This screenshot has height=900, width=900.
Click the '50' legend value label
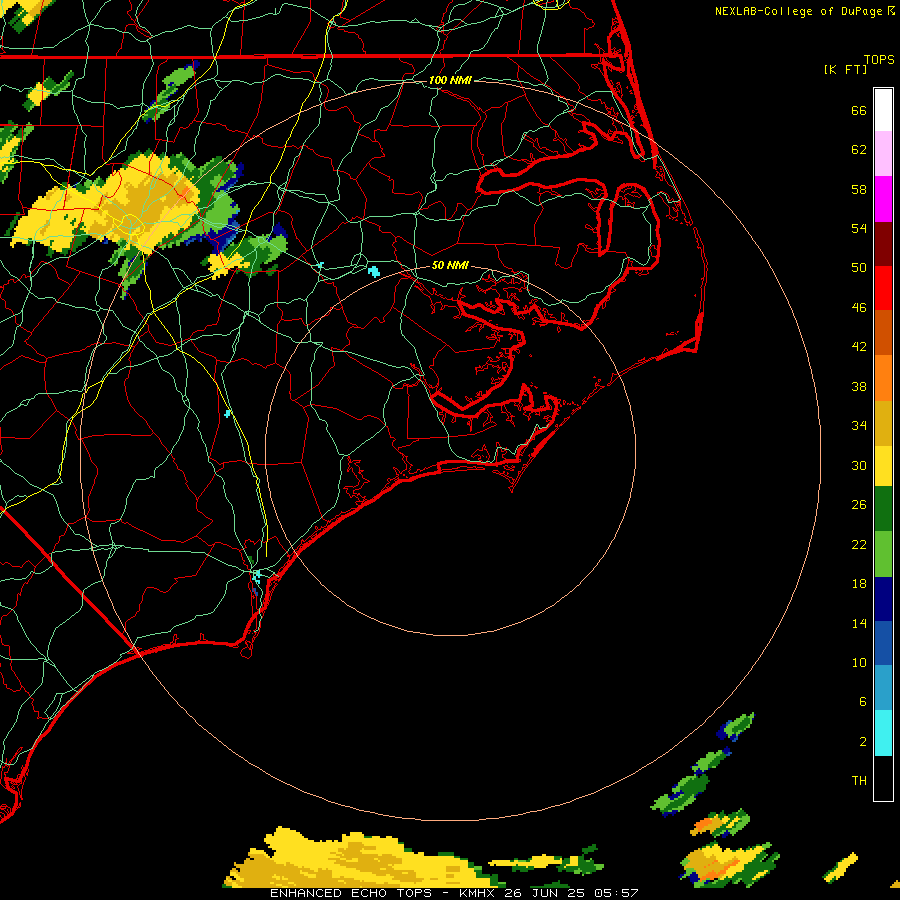(859, 268)
